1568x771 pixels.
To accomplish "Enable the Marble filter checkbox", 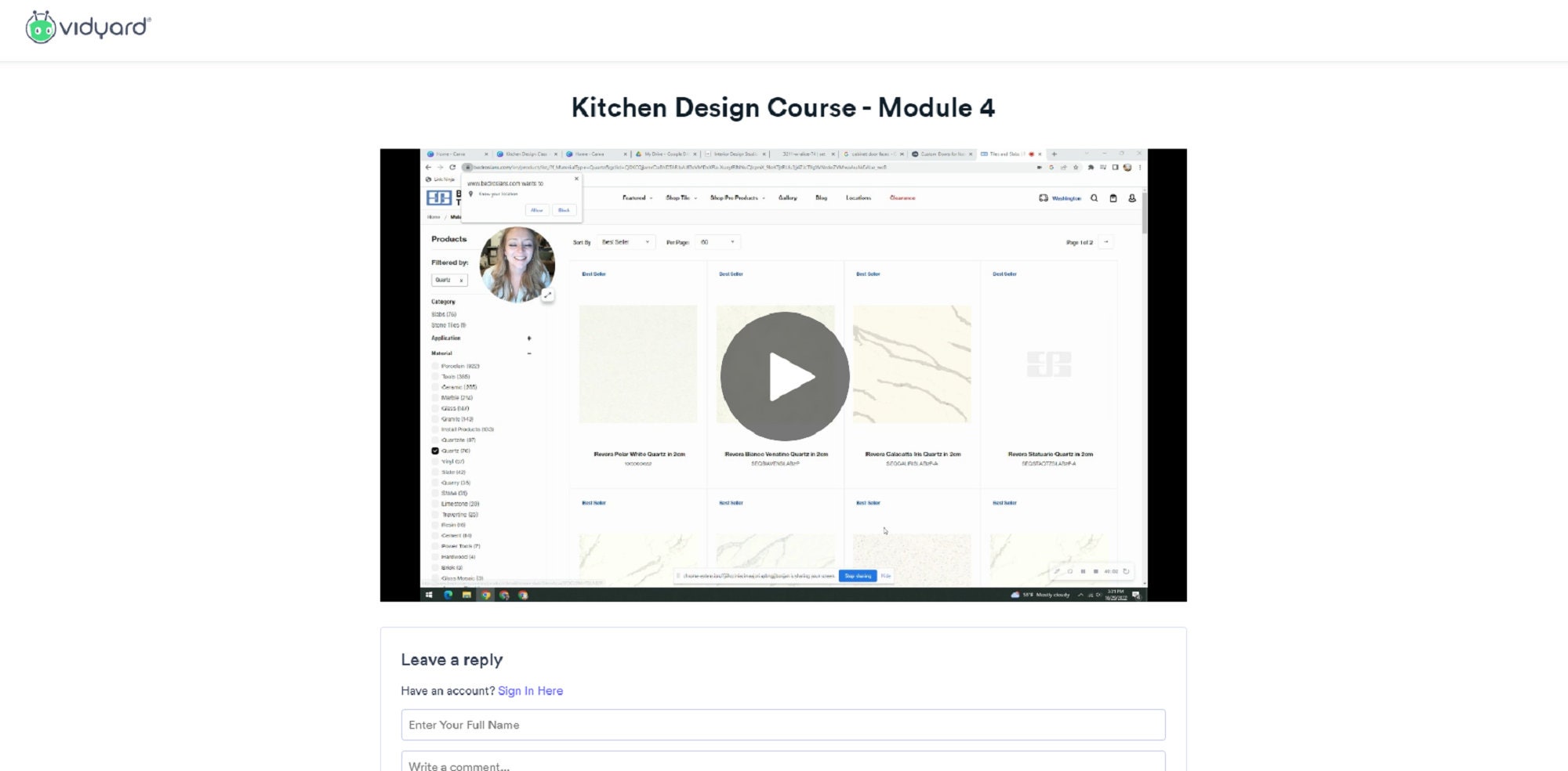I will point(435,397).
